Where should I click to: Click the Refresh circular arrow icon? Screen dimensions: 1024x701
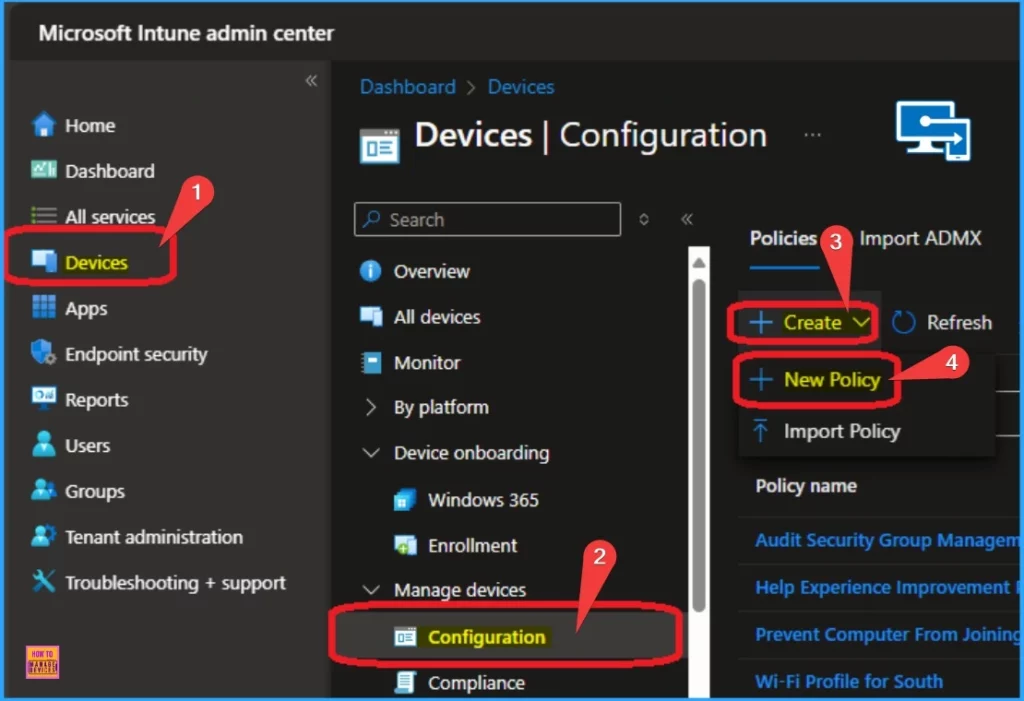point(904,322)
